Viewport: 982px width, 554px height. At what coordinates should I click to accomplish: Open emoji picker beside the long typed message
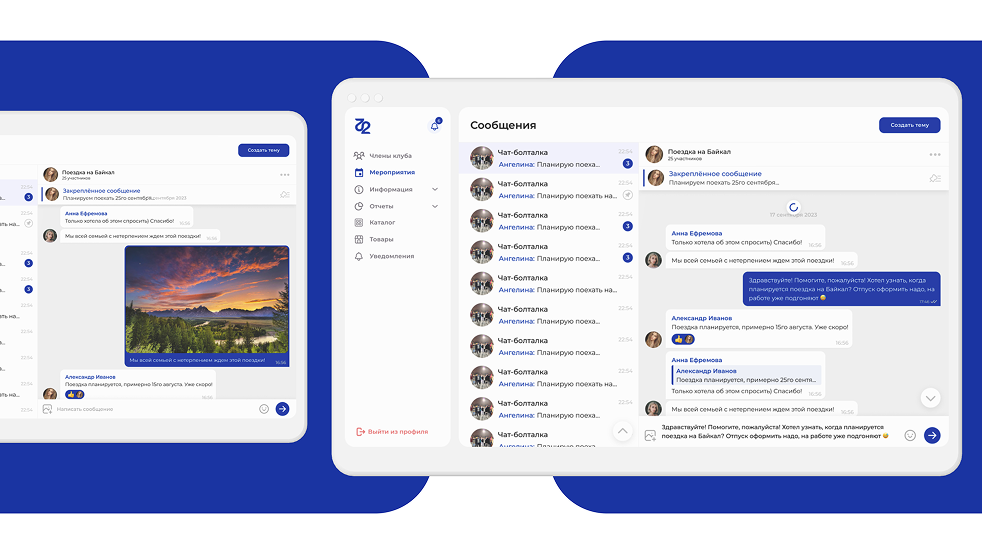(x=910, y=435)
